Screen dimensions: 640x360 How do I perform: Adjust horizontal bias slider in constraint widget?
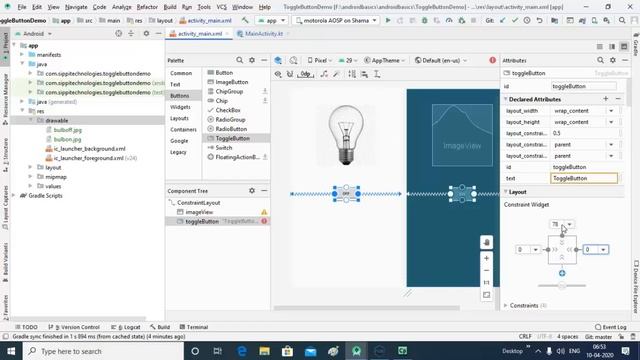(x=562, y=286)
